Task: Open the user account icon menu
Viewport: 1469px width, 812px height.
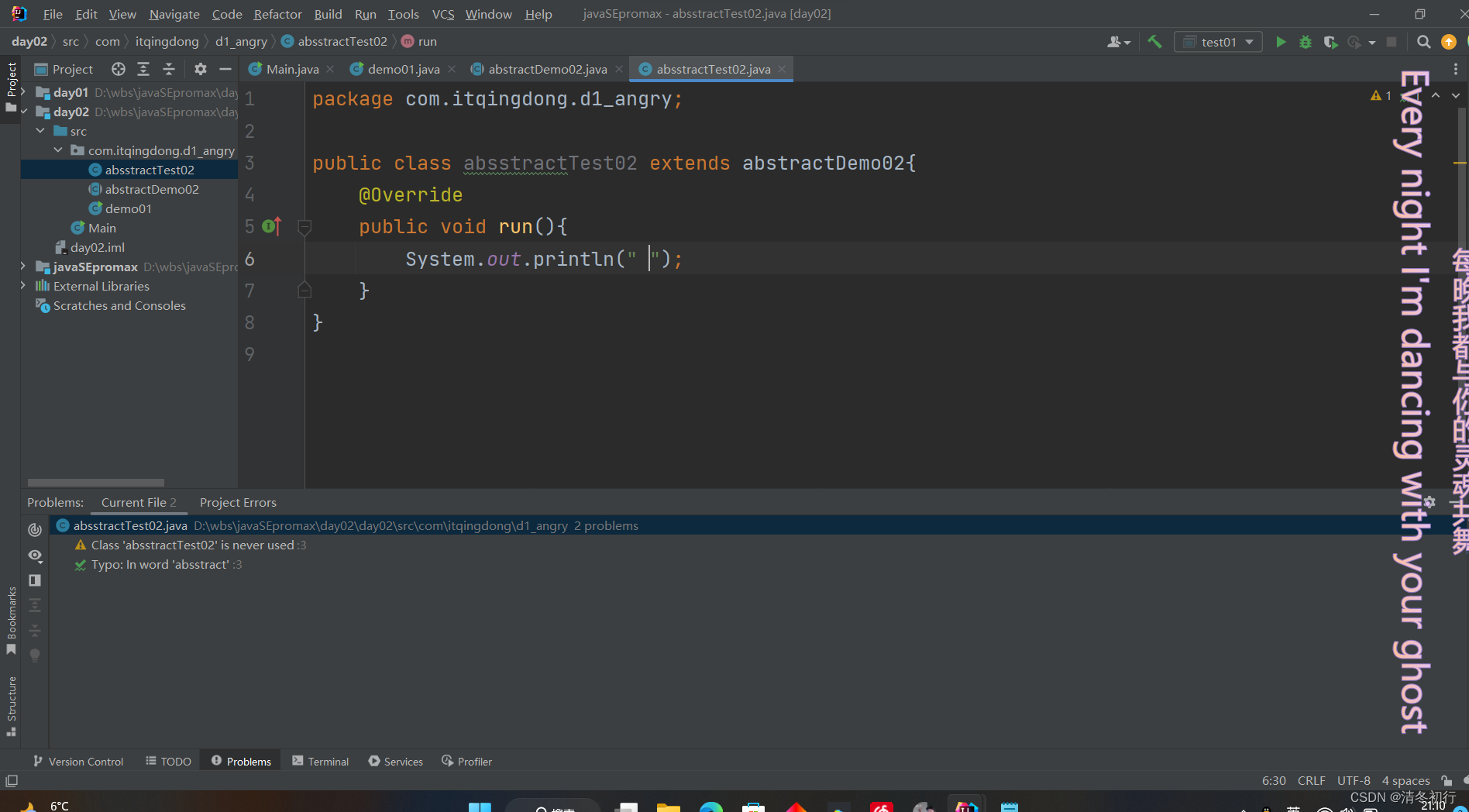Action: point(1118,42)
